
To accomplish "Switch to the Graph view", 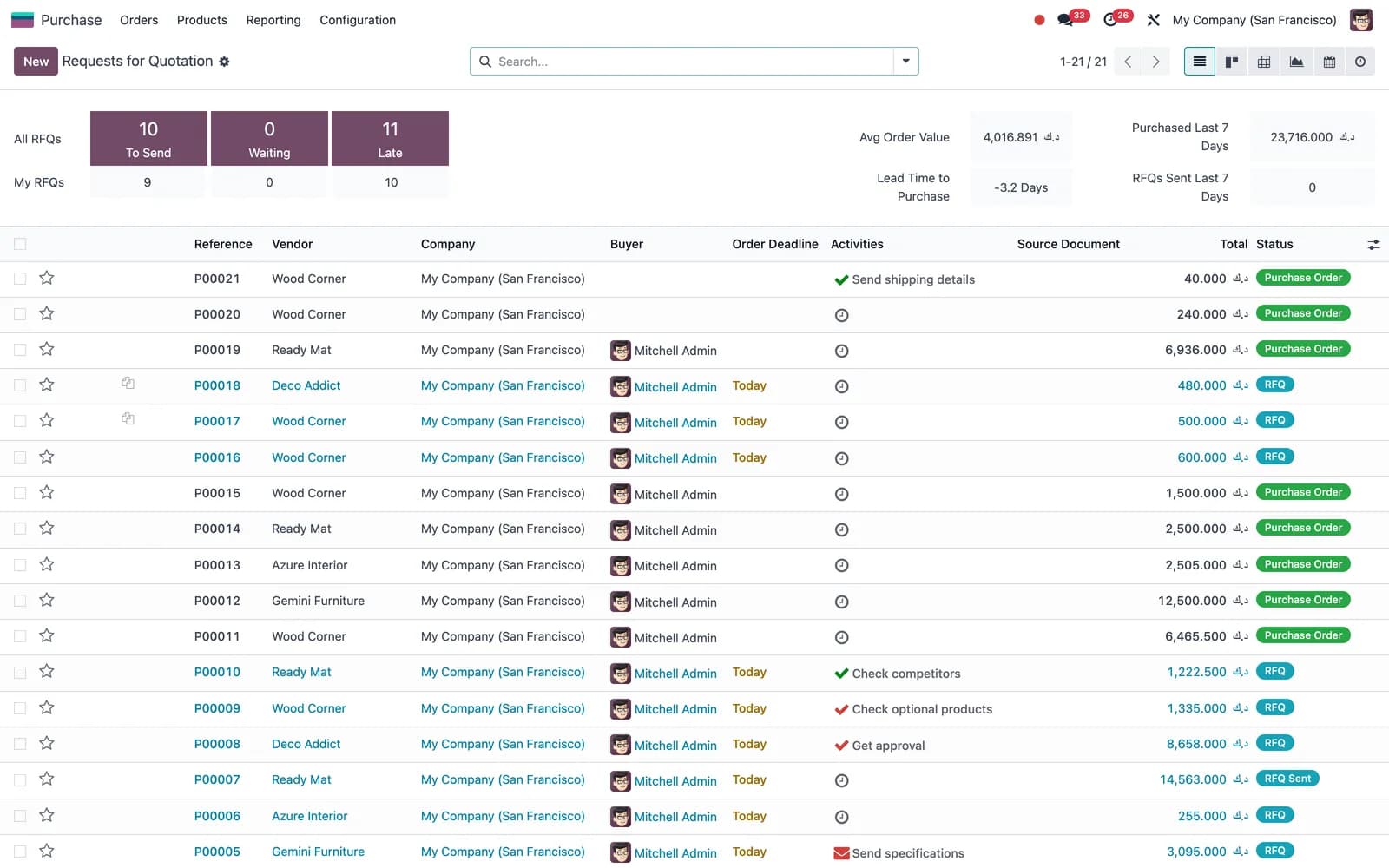I will [x=1296, y=62].
